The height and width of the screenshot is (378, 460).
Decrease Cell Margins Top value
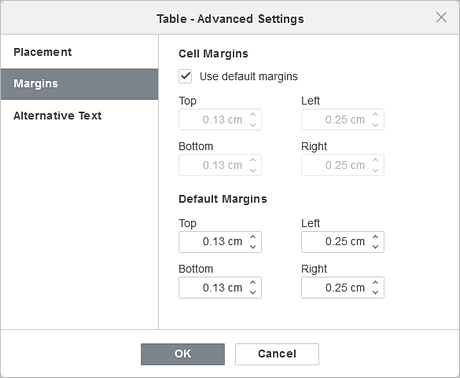(x=253, y=125)
